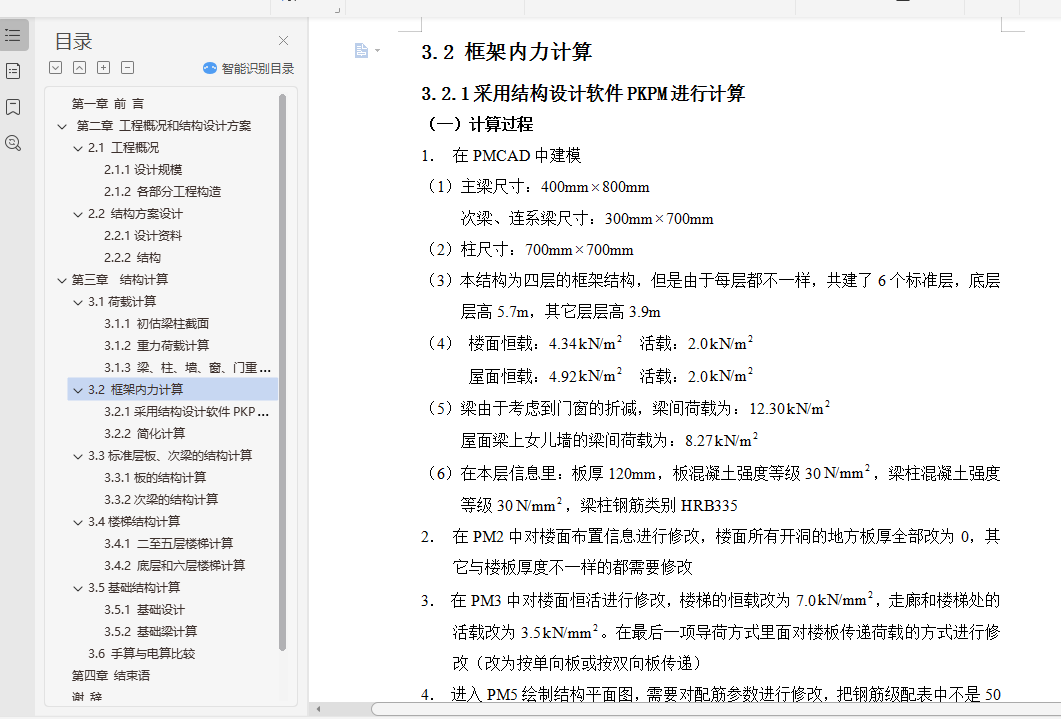Click line 屋面梁上女儿墙的梁间荷载为
This screenshot has width=1061, height=719.
tap(609, 440)
